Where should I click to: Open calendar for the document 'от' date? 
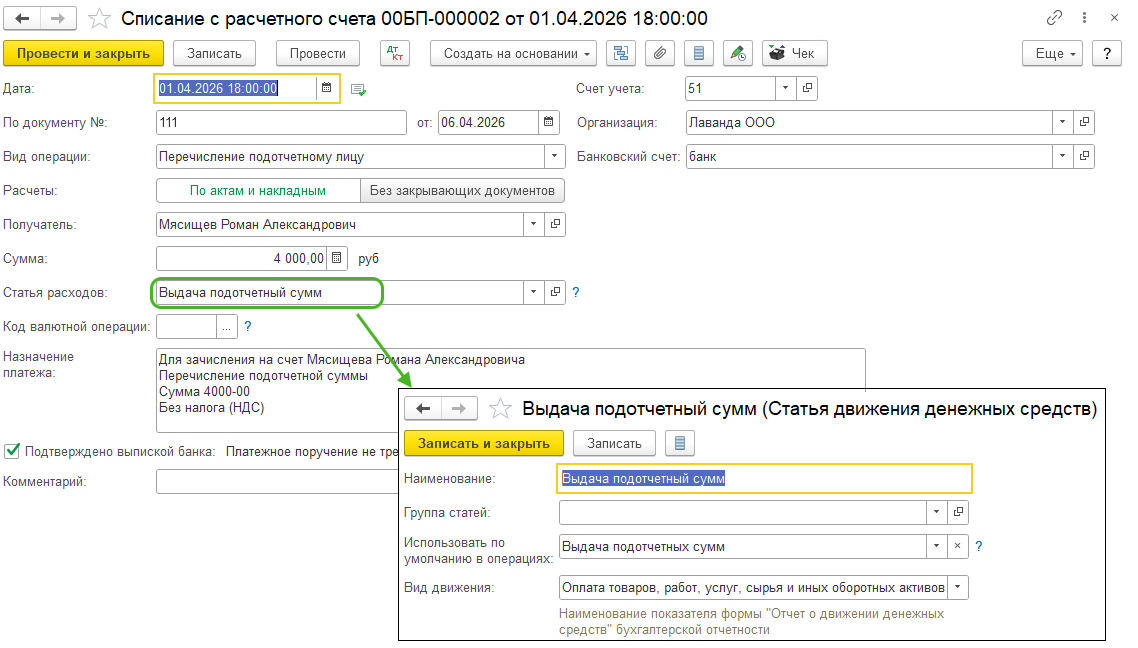[x=549, y=122]
